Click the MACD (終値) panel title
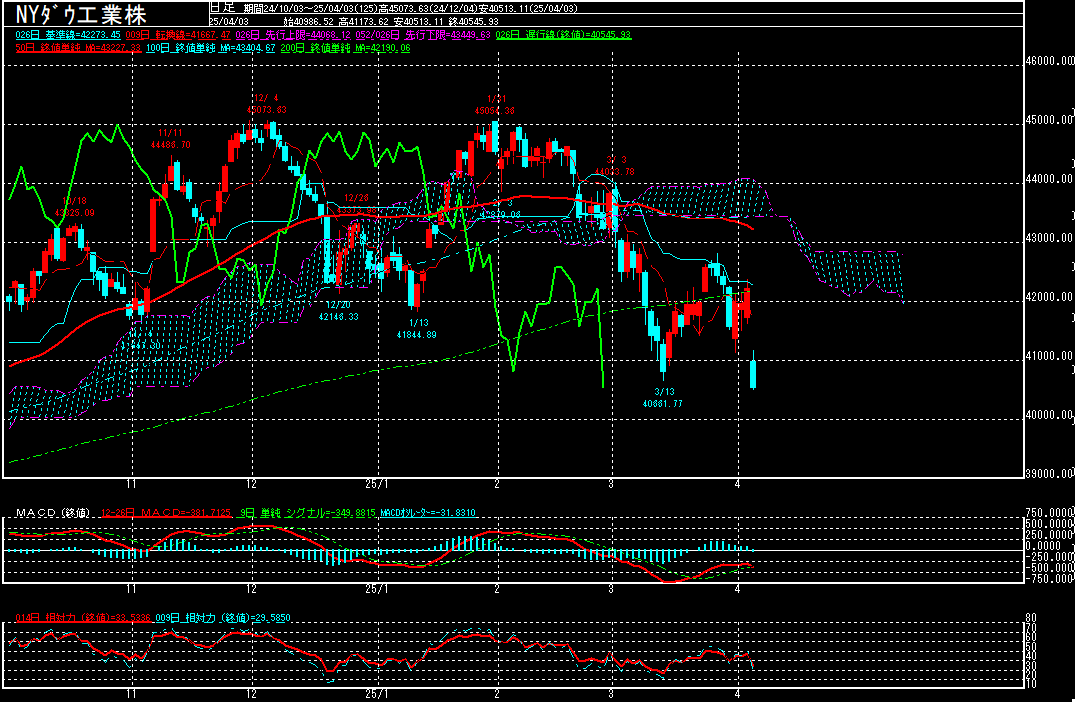Screen dimensions: 1076x702 coord(53,513)
